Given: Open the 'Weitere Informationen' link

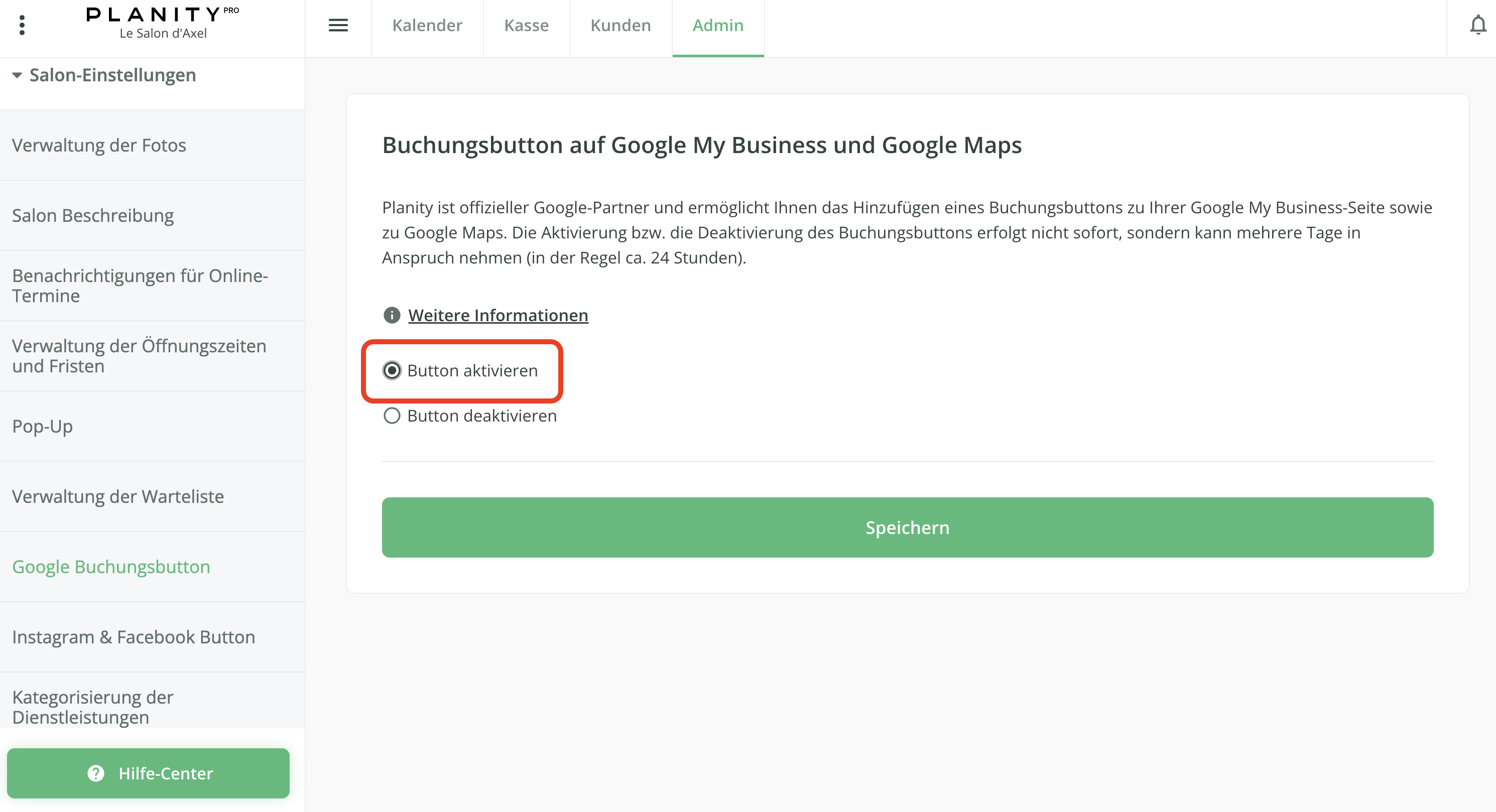Looking at the screenshot, I should (497, 315).
